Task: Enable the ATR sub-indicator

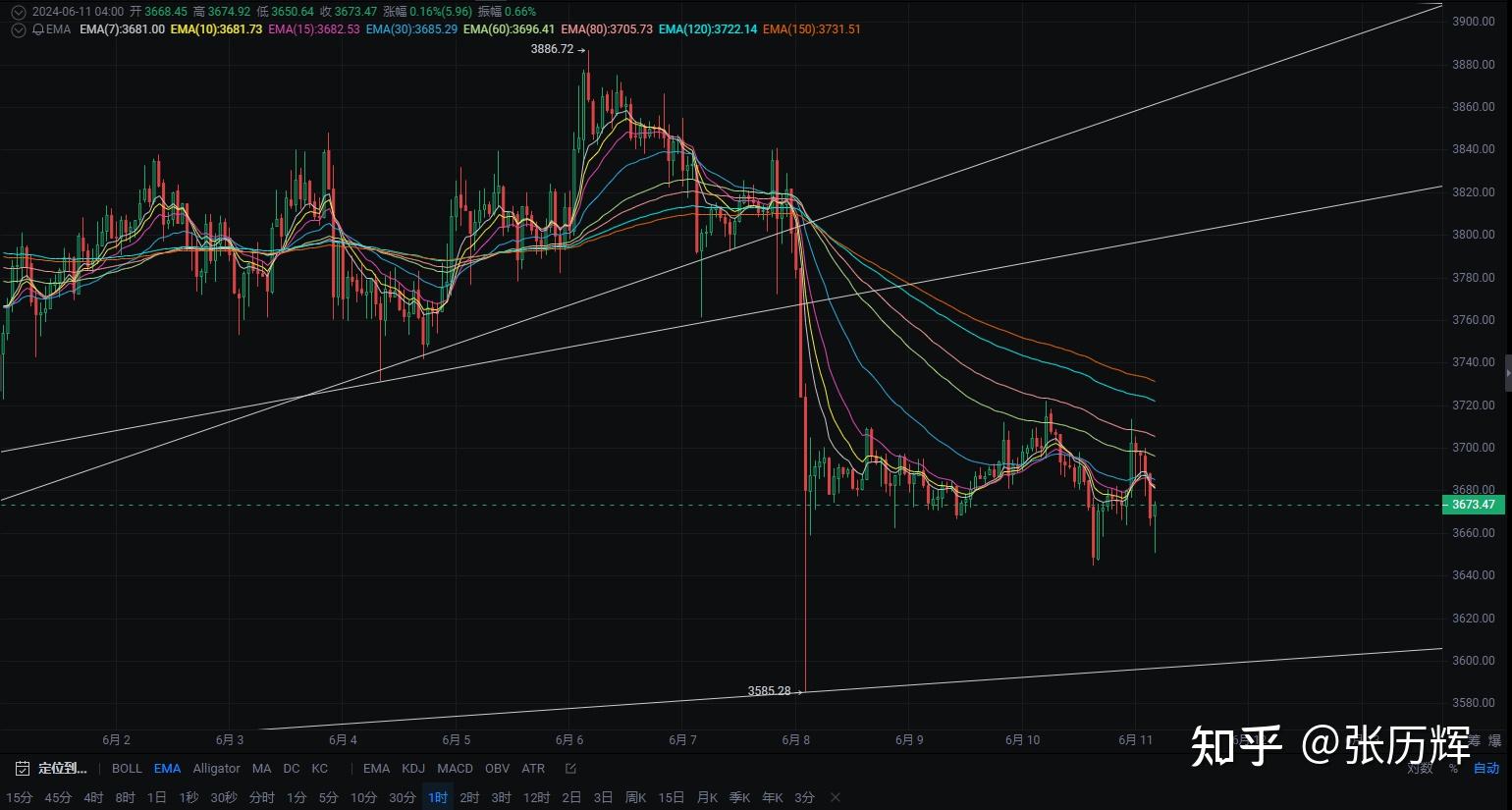Action: [x=533, y=769]
